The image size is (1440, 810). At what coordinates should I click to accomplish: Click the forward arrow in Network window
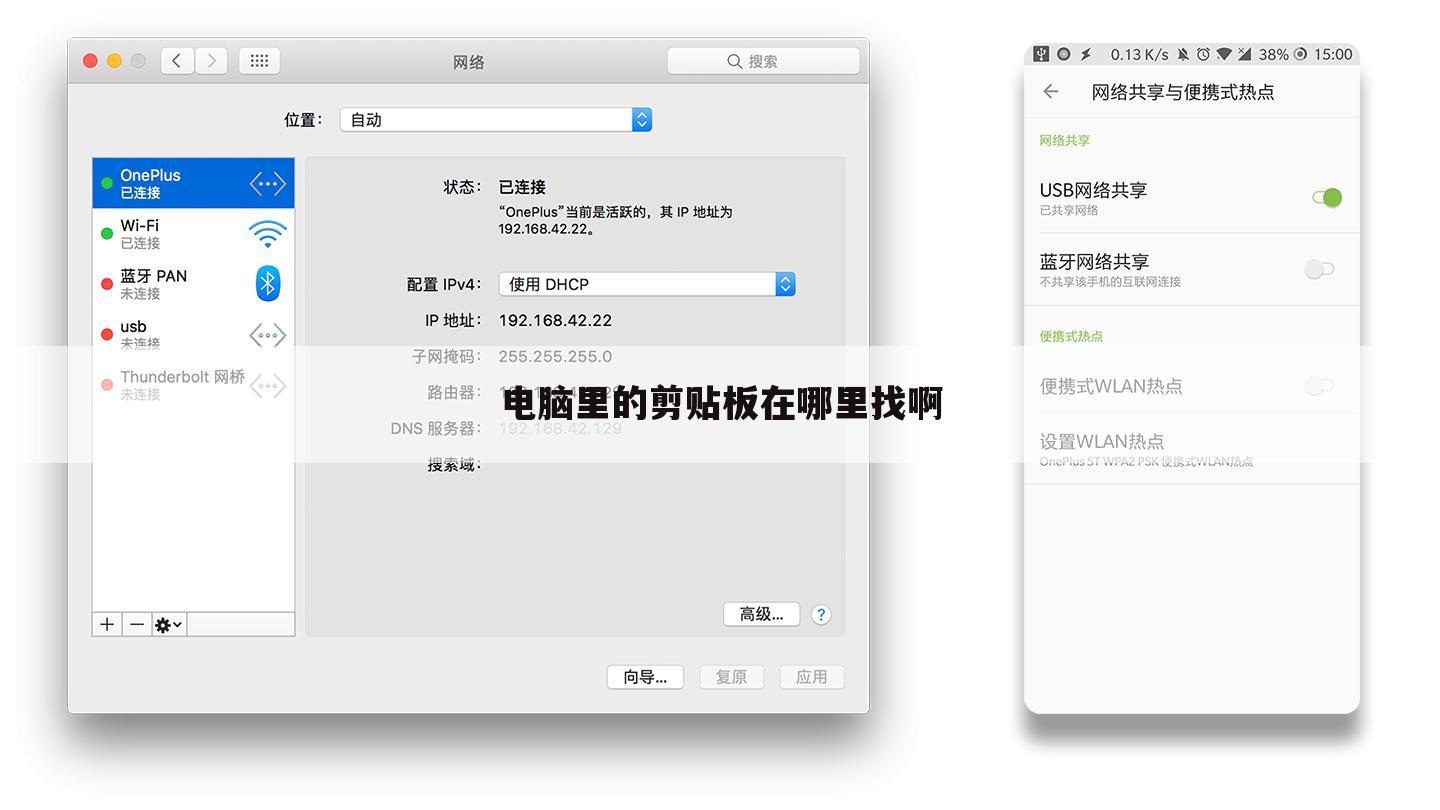coord(211,61)
